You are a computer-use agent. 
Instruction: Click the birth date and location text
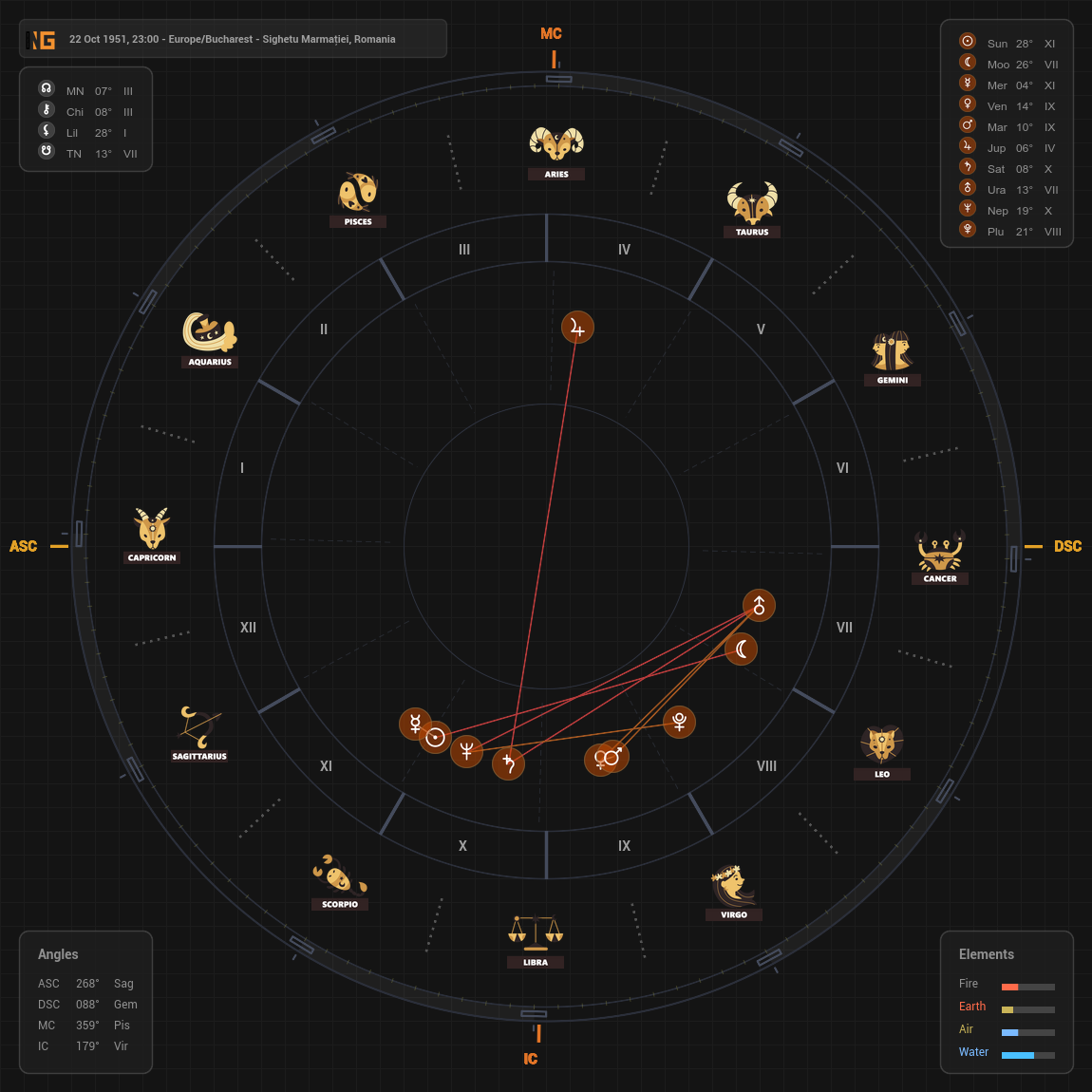pos(233,40)
